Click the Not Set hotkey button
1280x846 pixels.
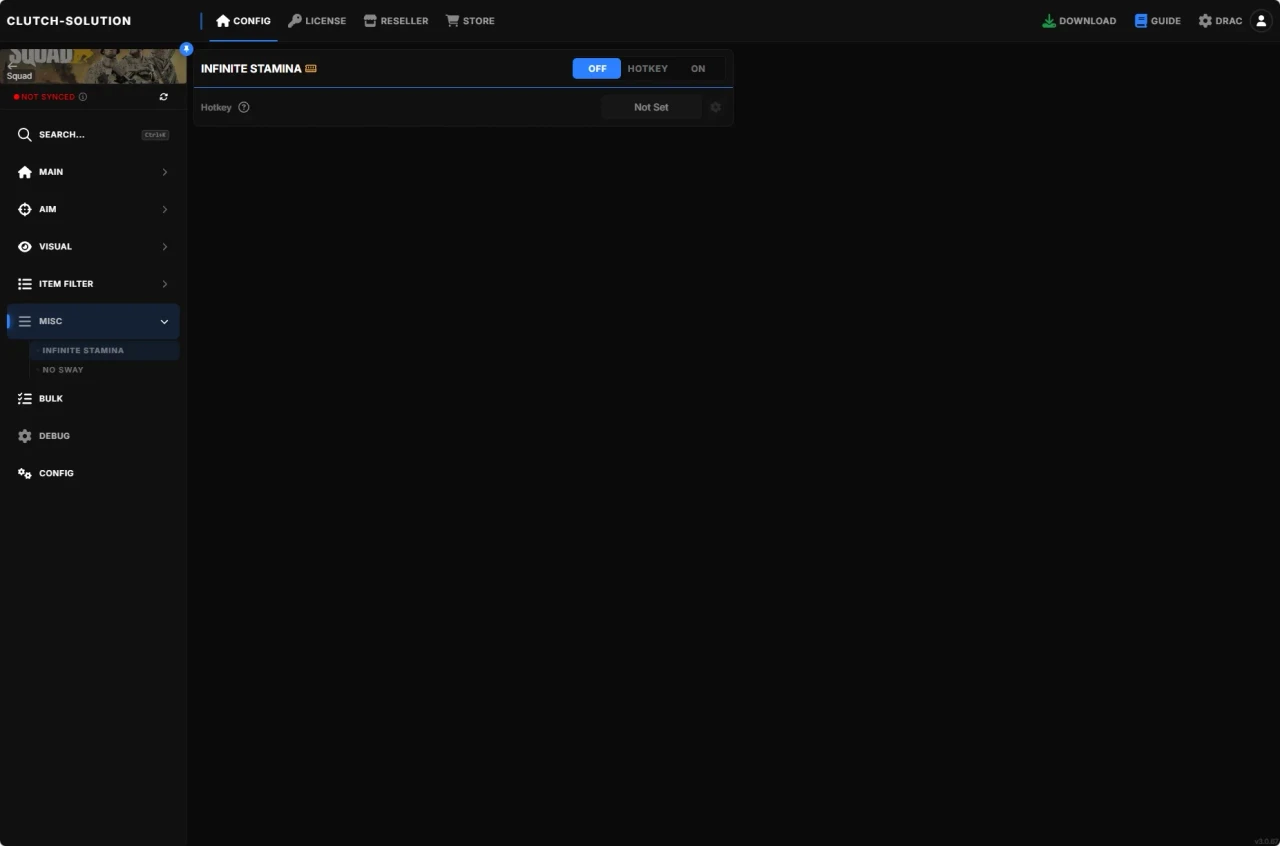pyautogui.click(x=651, y=107)
